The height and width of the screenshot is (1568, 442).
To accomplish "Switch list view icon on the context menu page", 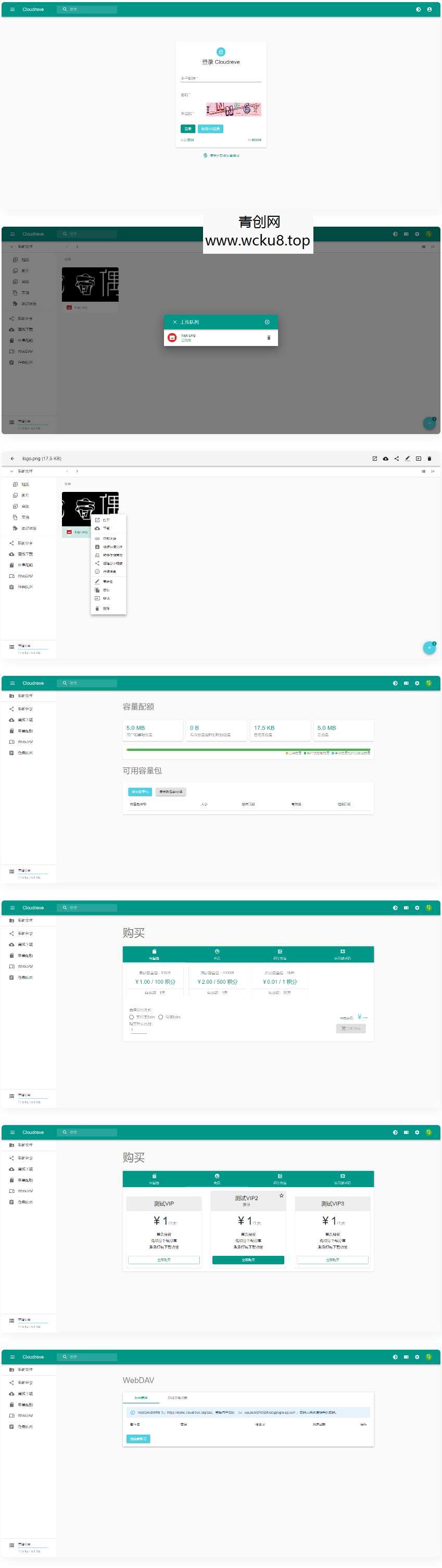I will 423,471.
